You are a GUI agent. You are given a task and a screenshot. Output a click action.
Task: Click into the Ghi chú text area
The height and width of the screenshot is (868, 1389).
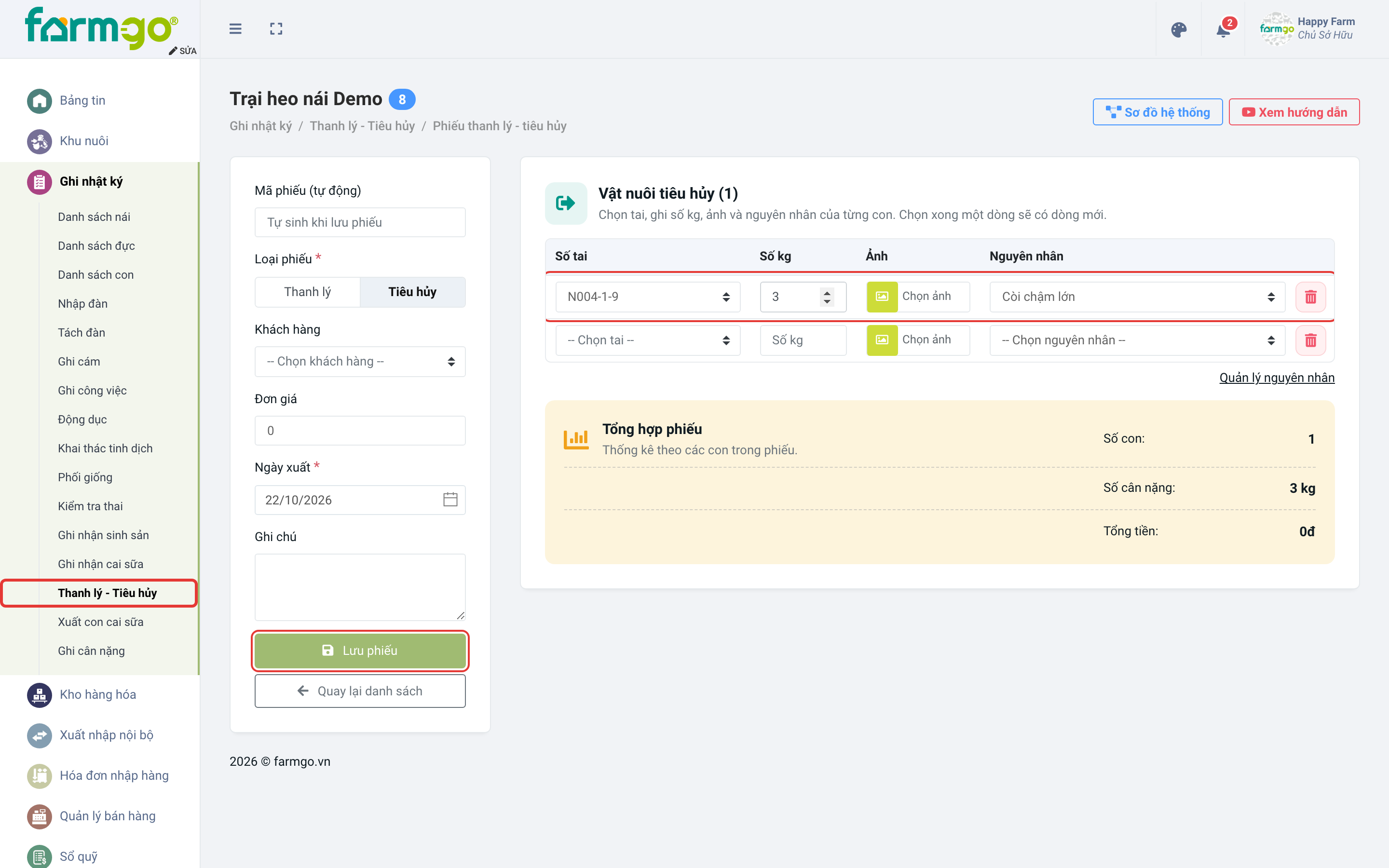(360, 587)
